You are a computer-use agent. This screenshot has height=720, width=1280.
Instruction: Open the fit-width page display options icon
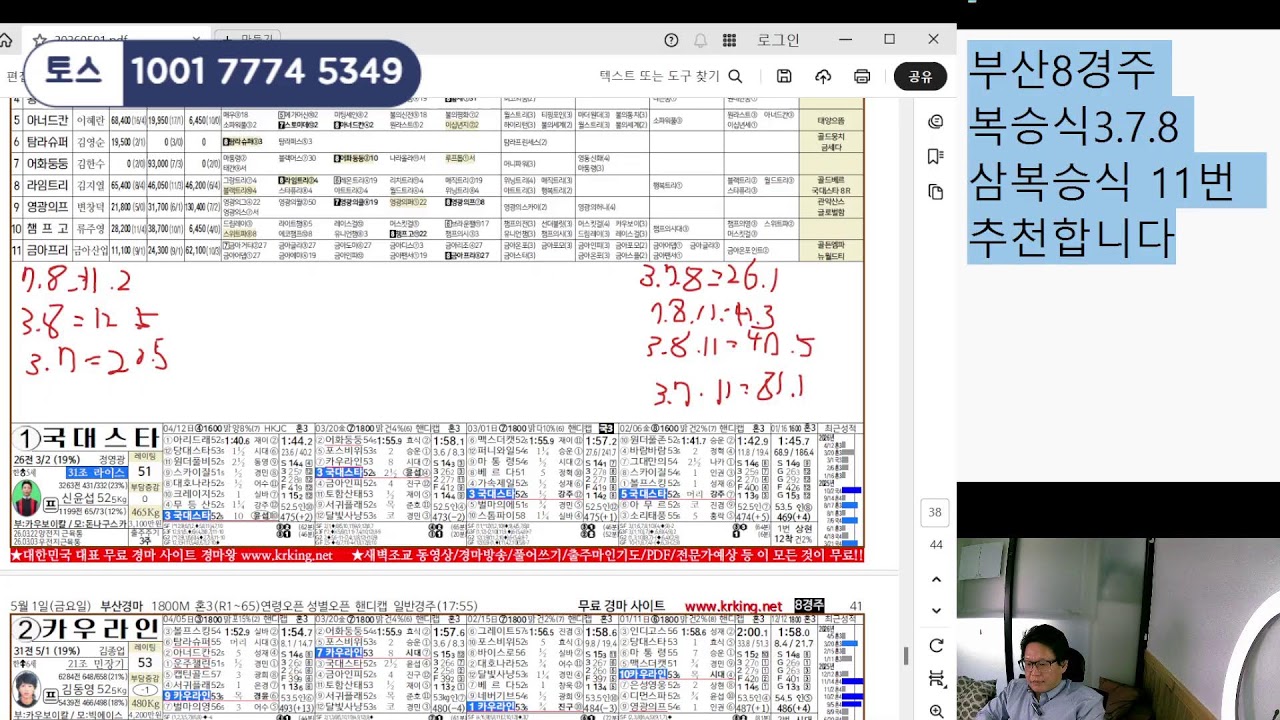(x=936, y=679)
